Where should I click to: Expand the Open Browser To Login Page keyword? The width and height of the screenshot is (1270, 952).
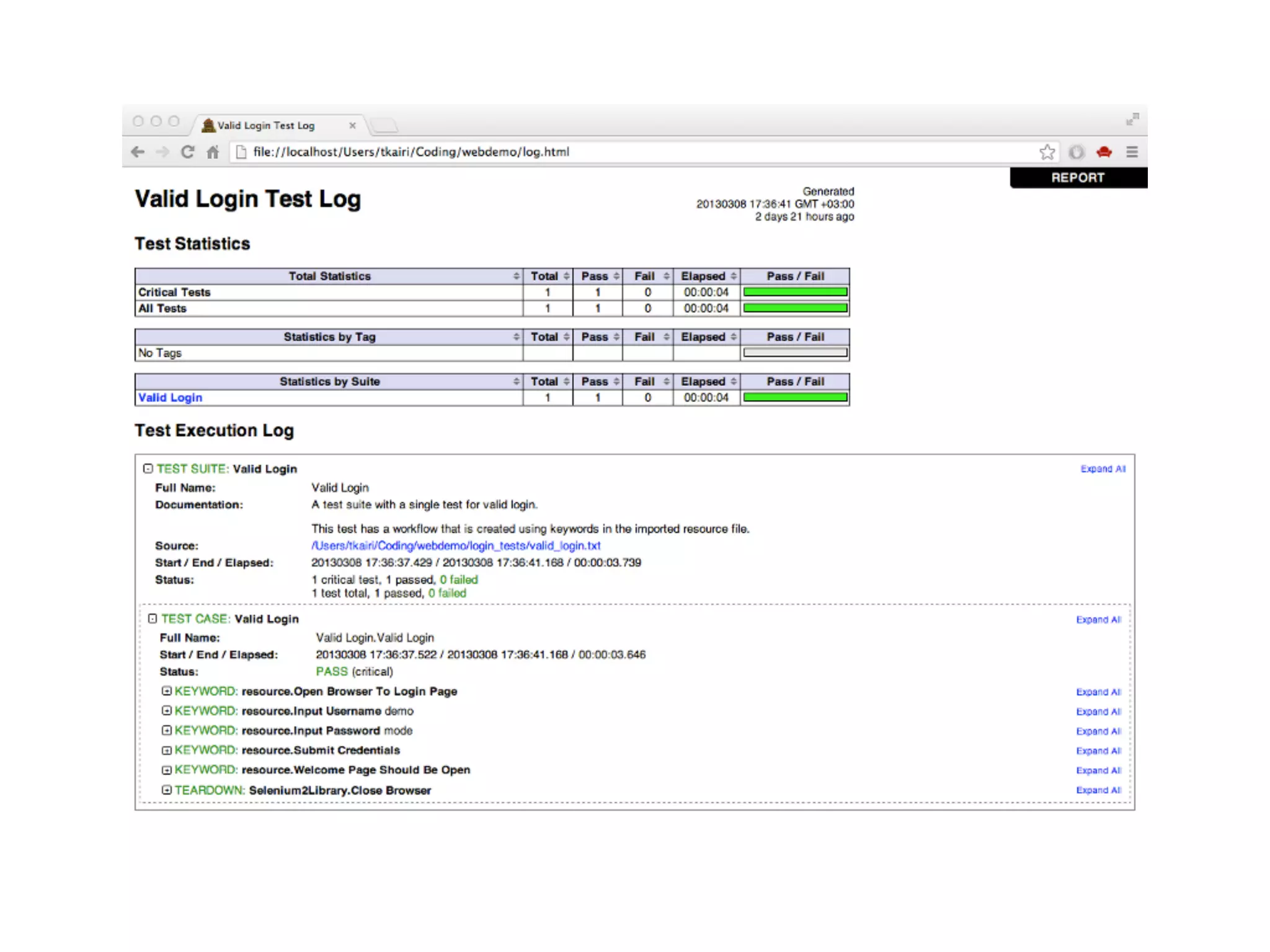click(166, 691)
